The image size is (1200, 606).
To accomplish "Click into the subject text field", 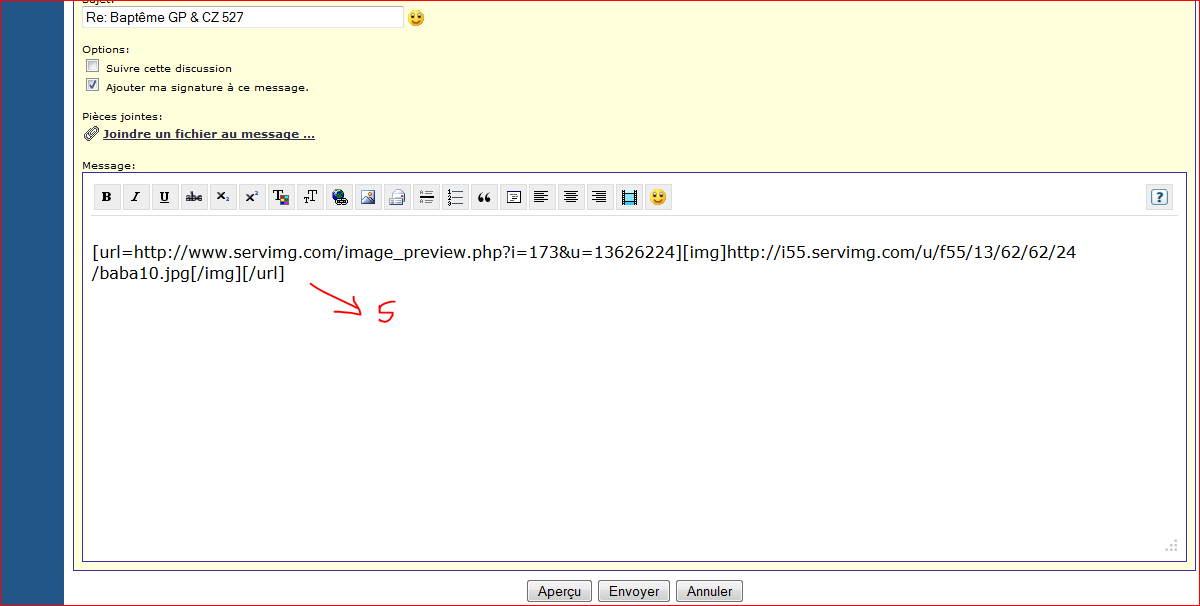I will [243, 17].
